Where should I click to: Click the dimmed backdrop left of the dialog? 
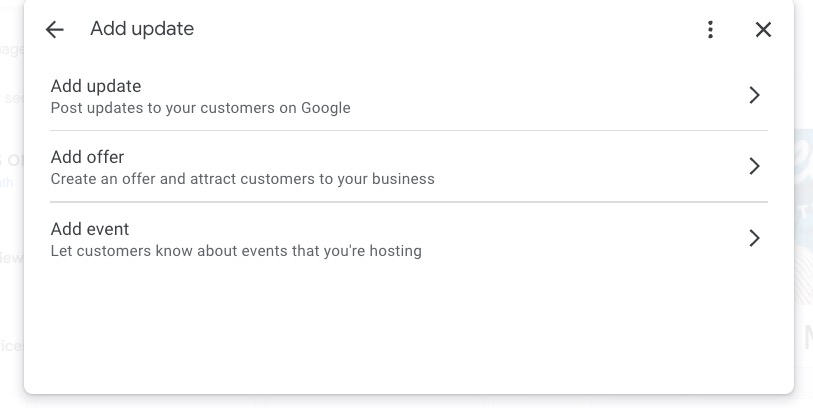10,200
